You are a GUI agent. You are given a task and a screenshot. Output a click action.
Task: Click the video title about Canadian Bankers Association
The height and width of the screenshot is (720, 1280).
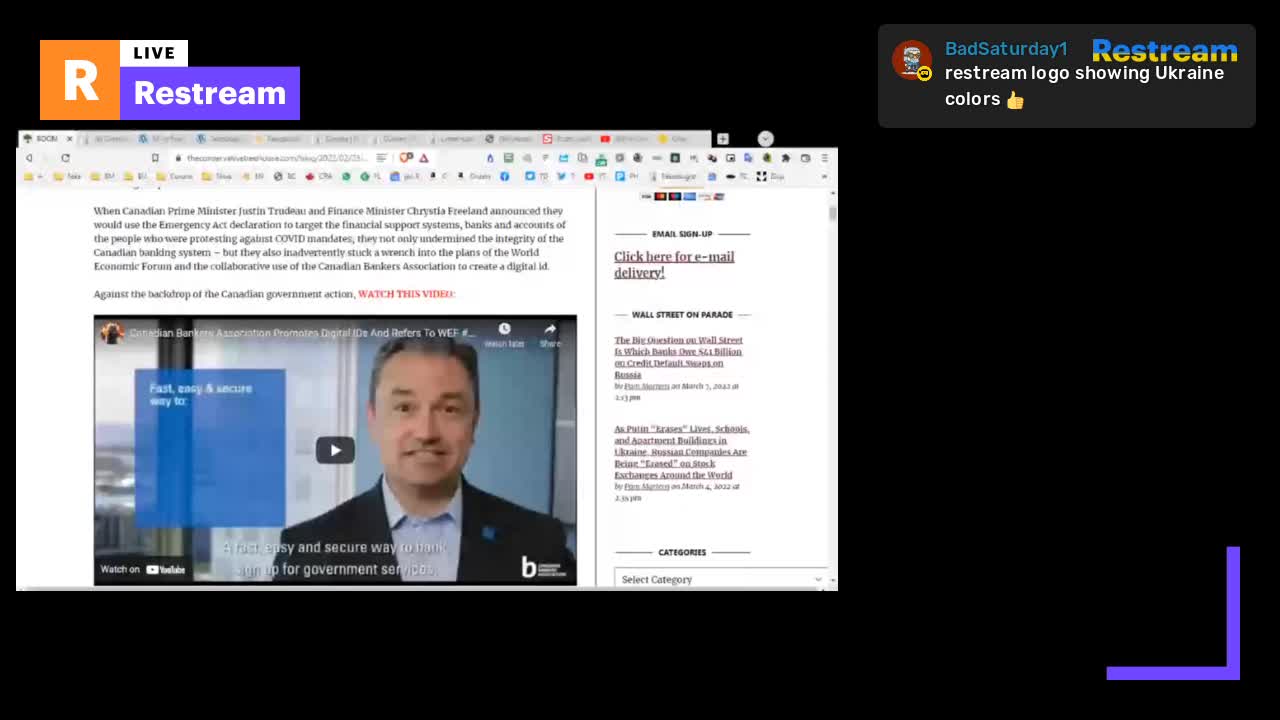303,332
